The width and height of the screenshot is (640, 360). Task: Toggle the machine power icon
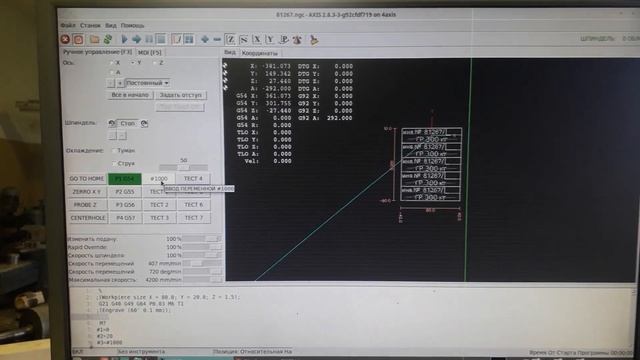pyautogui.click(x=78, y=39)
